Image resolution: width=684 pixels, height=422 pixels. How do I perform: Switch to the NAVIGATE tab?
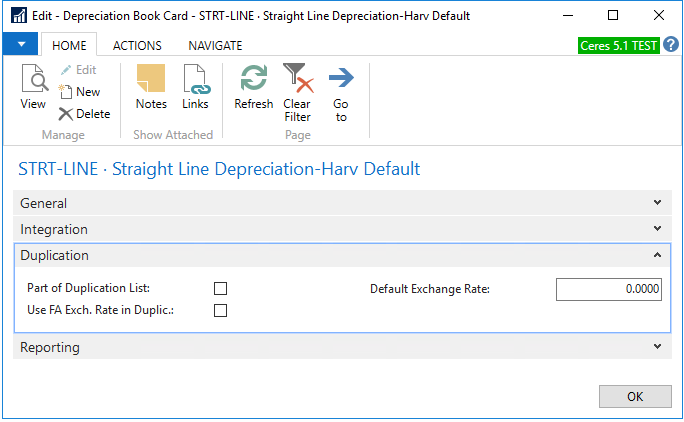coord(215,46)
